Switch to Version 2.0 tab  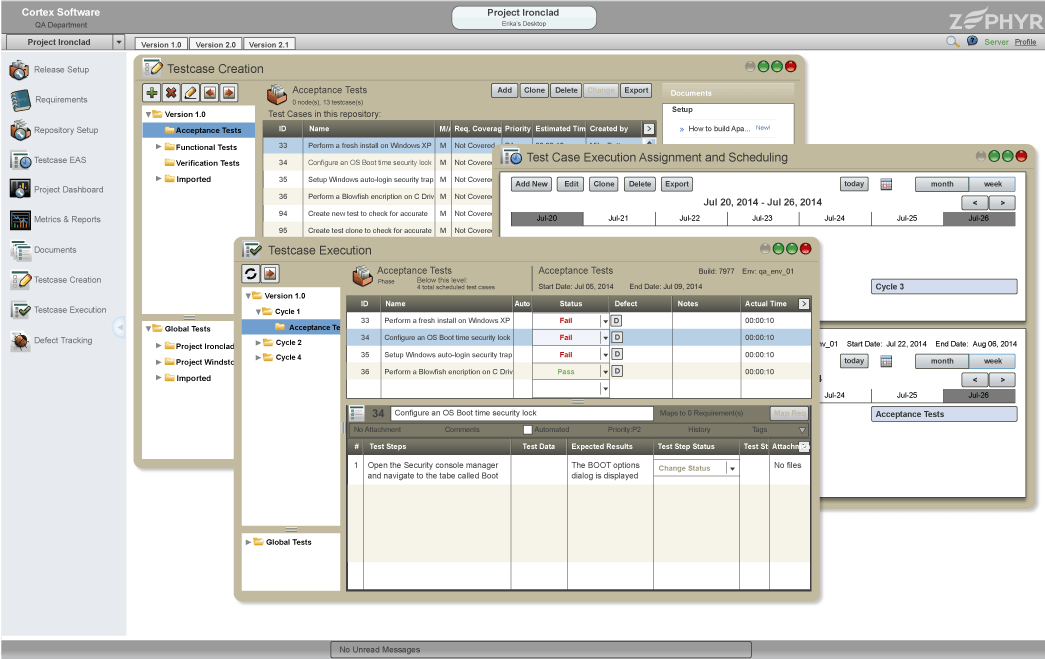(215, 45)
